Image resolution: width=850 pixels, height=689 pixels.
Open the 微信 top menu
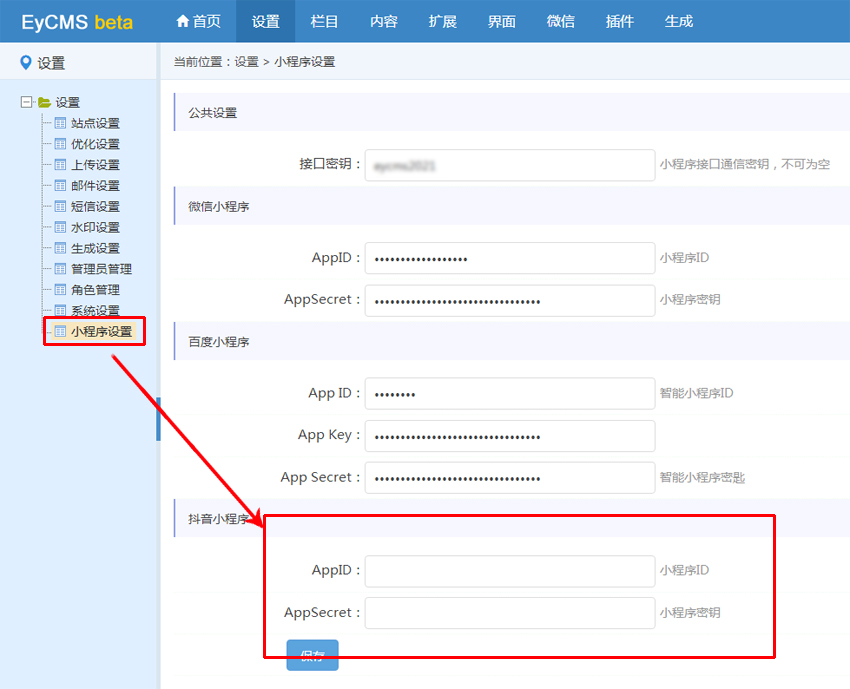click(x=561, y=21)
